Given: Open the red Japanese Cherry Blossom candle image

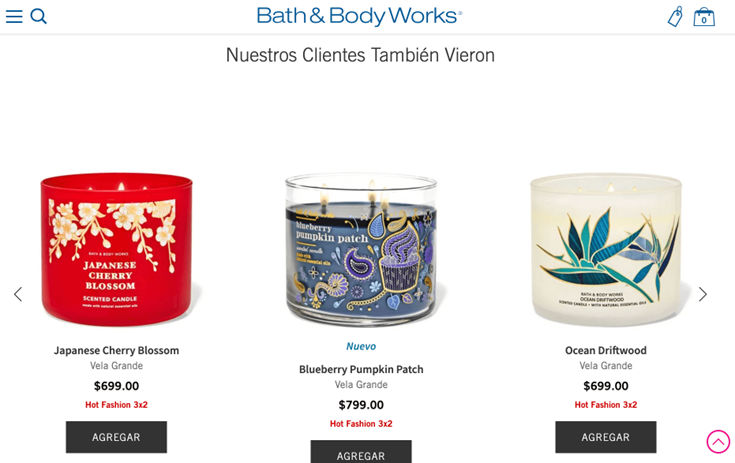Looking at the screenshot, I should click(116, 249).
